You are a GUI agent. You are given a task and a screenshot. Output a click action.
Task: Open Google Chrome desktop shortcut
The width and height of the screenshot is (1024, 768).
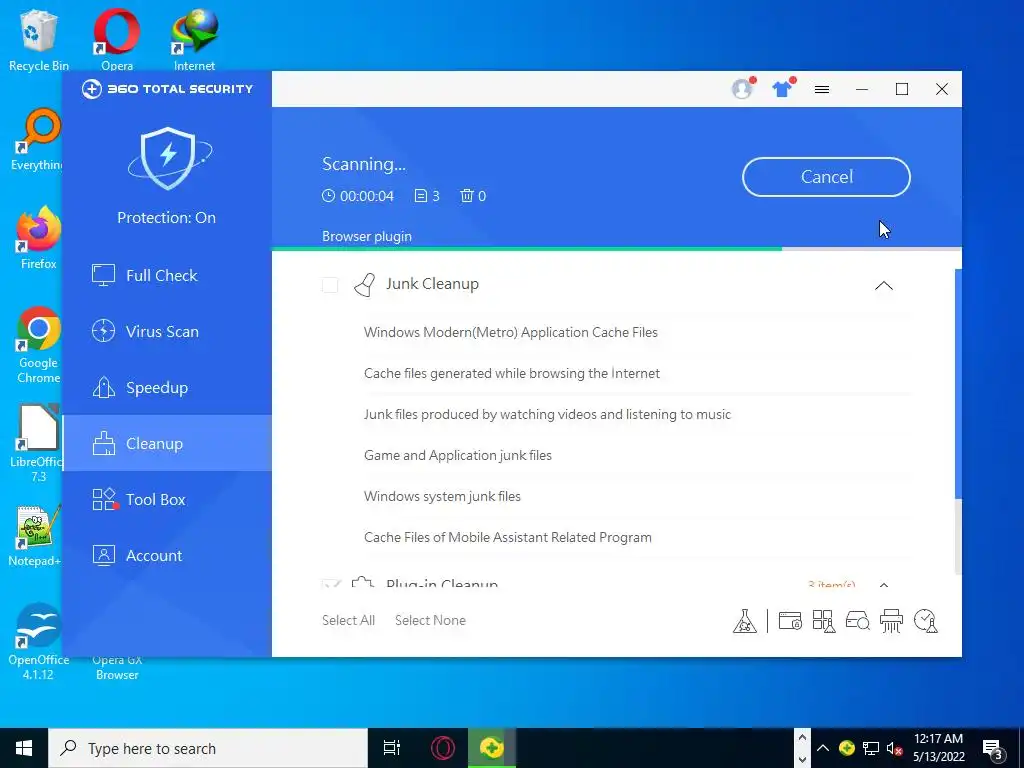point(38,345)
